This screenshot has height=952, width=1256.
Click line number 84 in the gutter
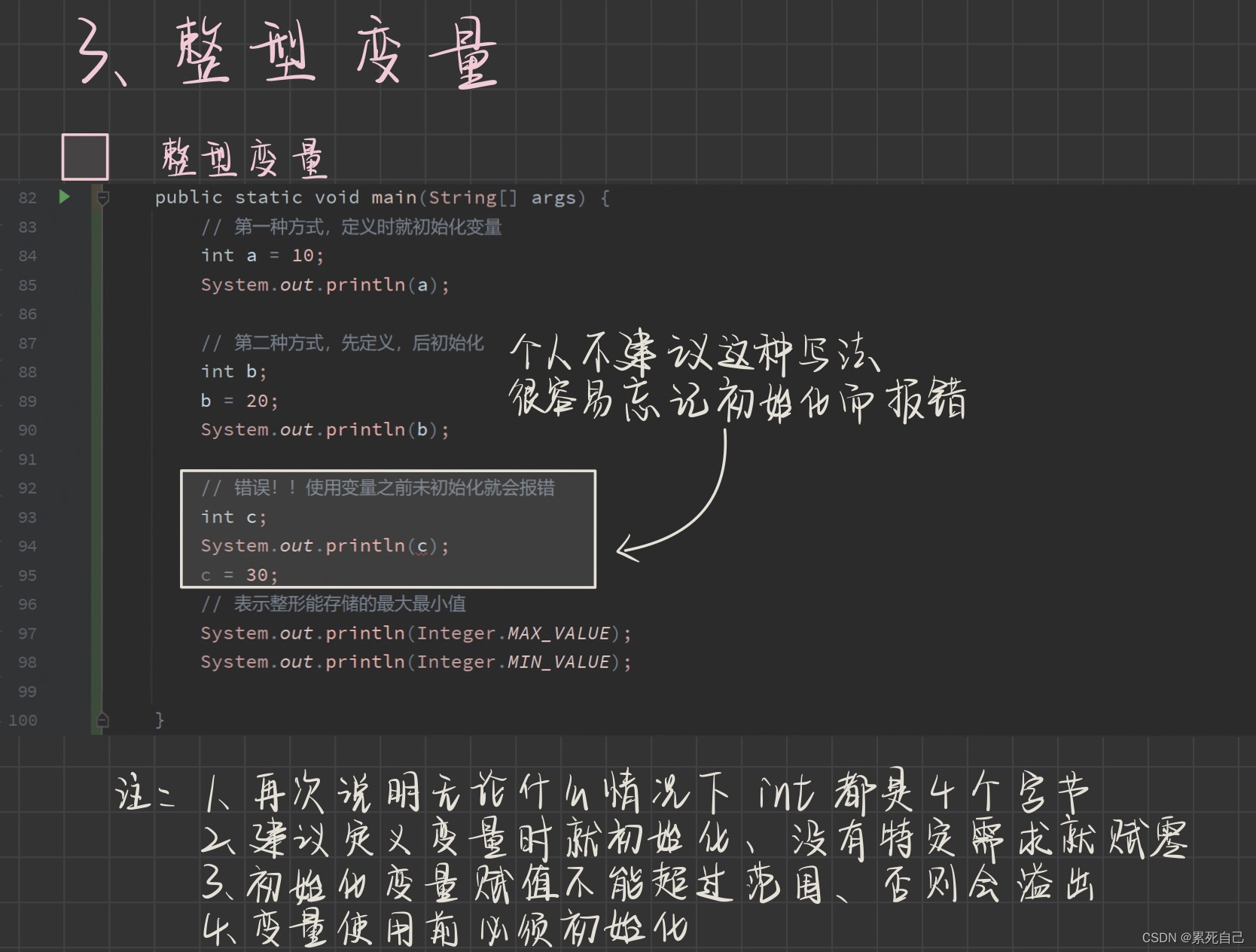pyautogui.click(x=27, y=256)
